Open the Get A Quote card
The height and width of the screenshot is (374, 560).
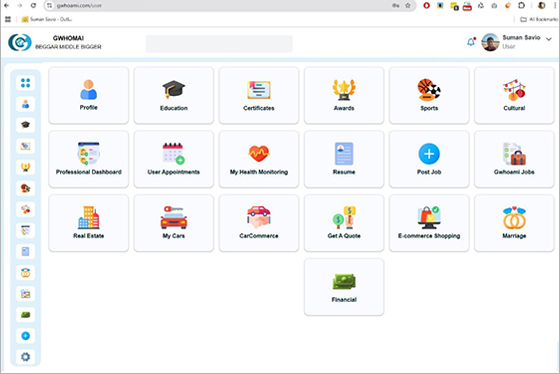coord(344,223)
